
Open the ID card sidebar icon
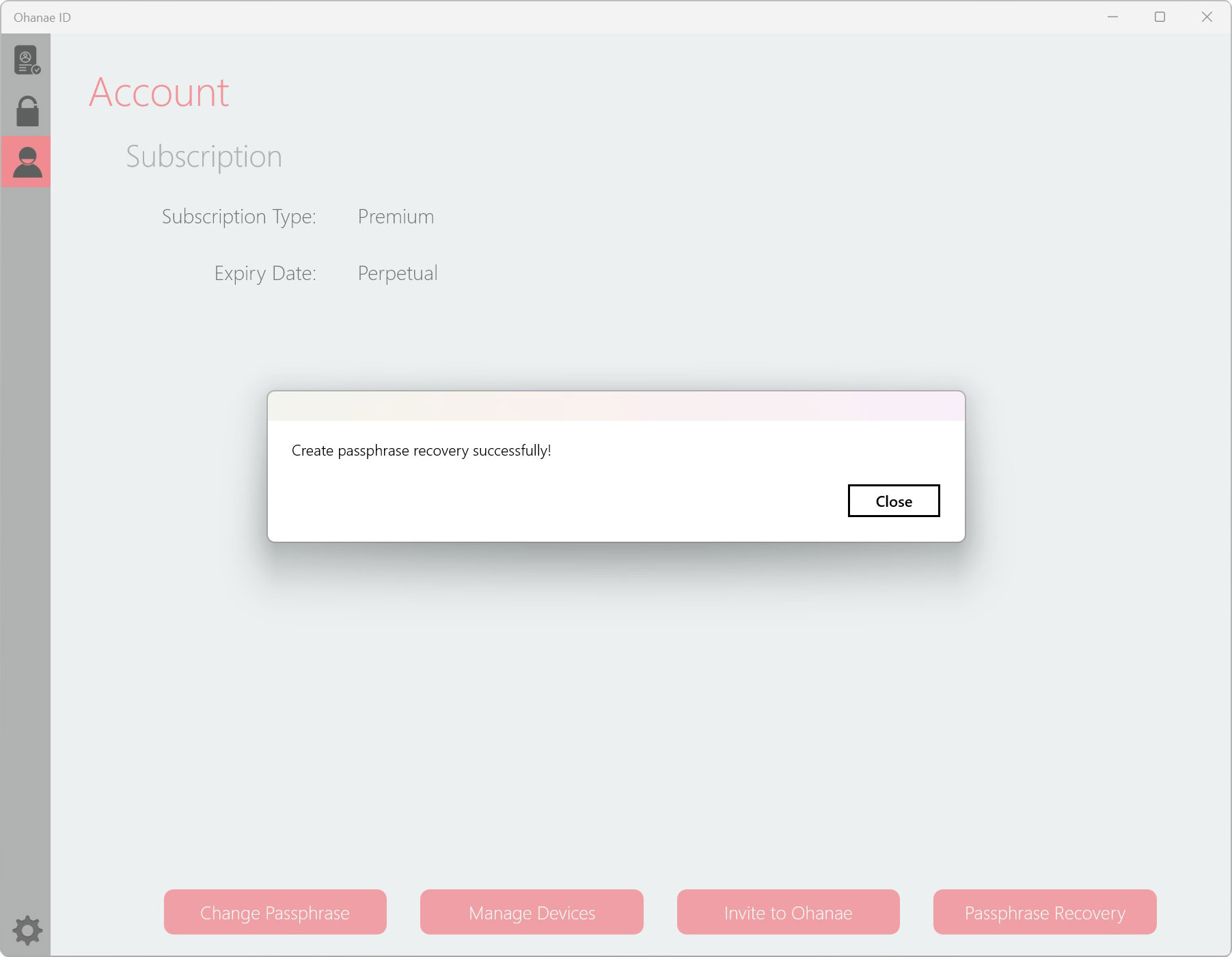point(27,60)
